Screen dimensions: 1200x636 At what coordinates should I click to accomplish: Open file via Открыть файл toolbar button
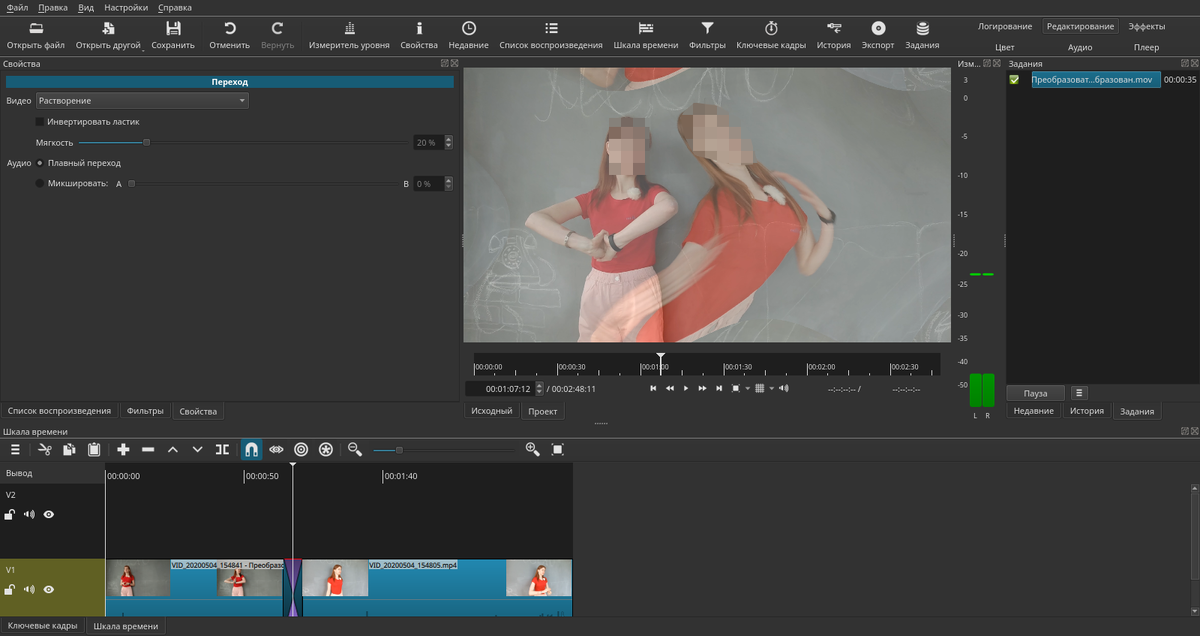(x=36, y=35)
